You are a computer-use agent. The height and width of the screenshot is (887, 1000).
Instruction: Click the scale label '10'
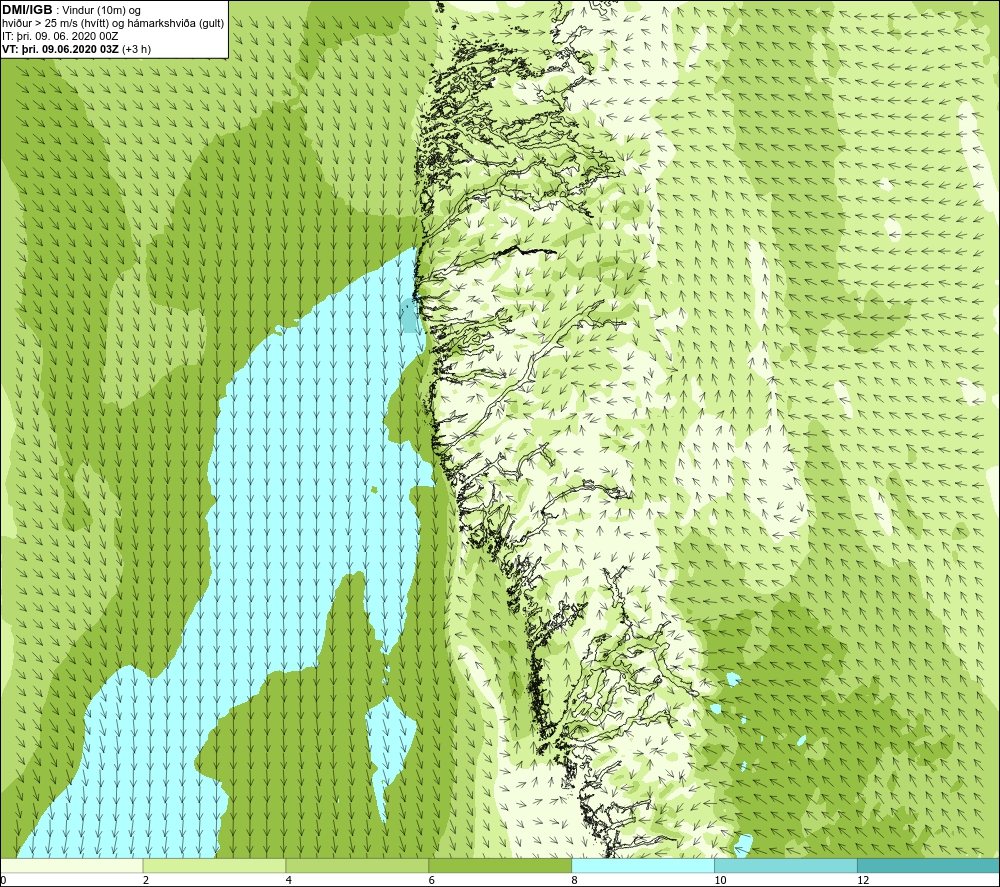point(720,880)
